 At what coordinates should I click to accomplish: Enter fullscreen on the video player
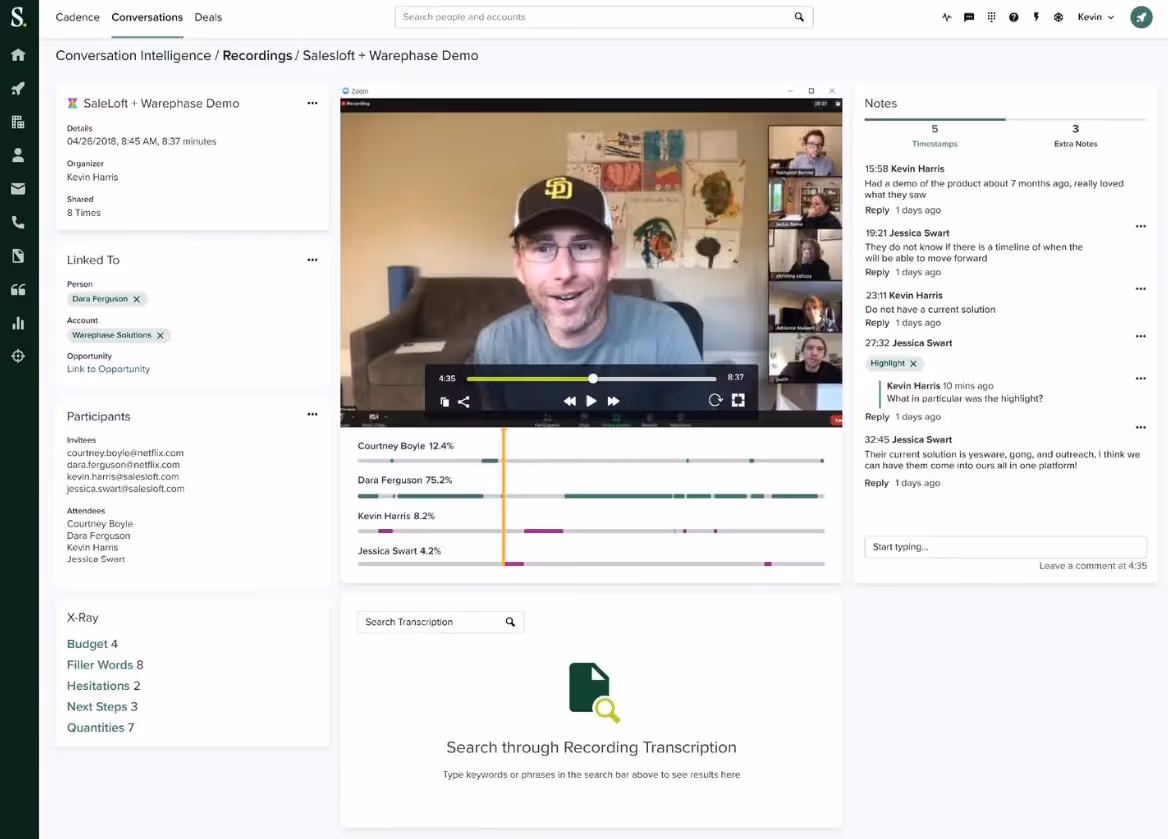pyautogui.click(x=737, y=400)
